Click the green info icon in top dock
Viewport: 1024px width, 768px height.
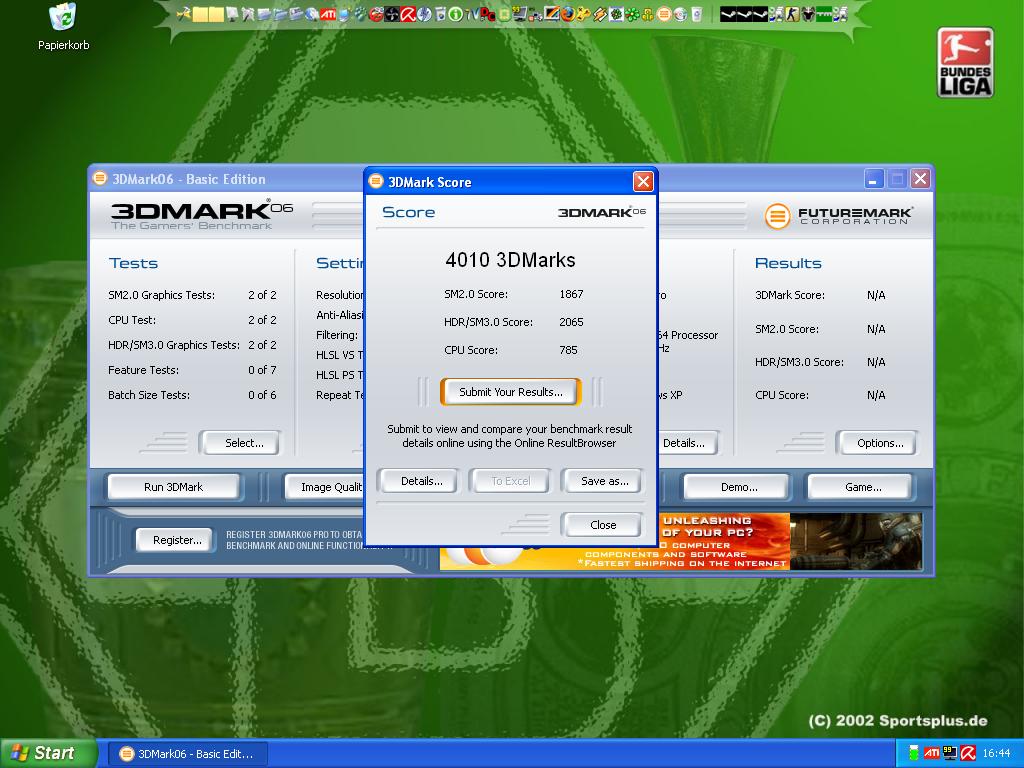tap(455, 14)
